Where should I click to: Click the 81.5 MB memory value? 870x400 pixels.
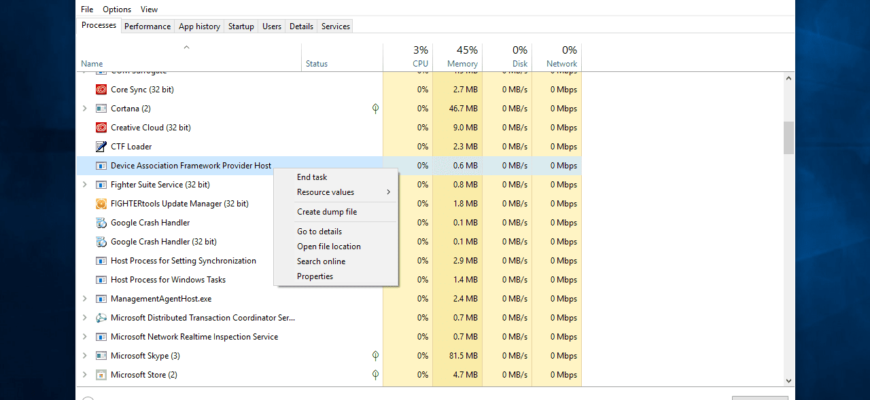463,356
